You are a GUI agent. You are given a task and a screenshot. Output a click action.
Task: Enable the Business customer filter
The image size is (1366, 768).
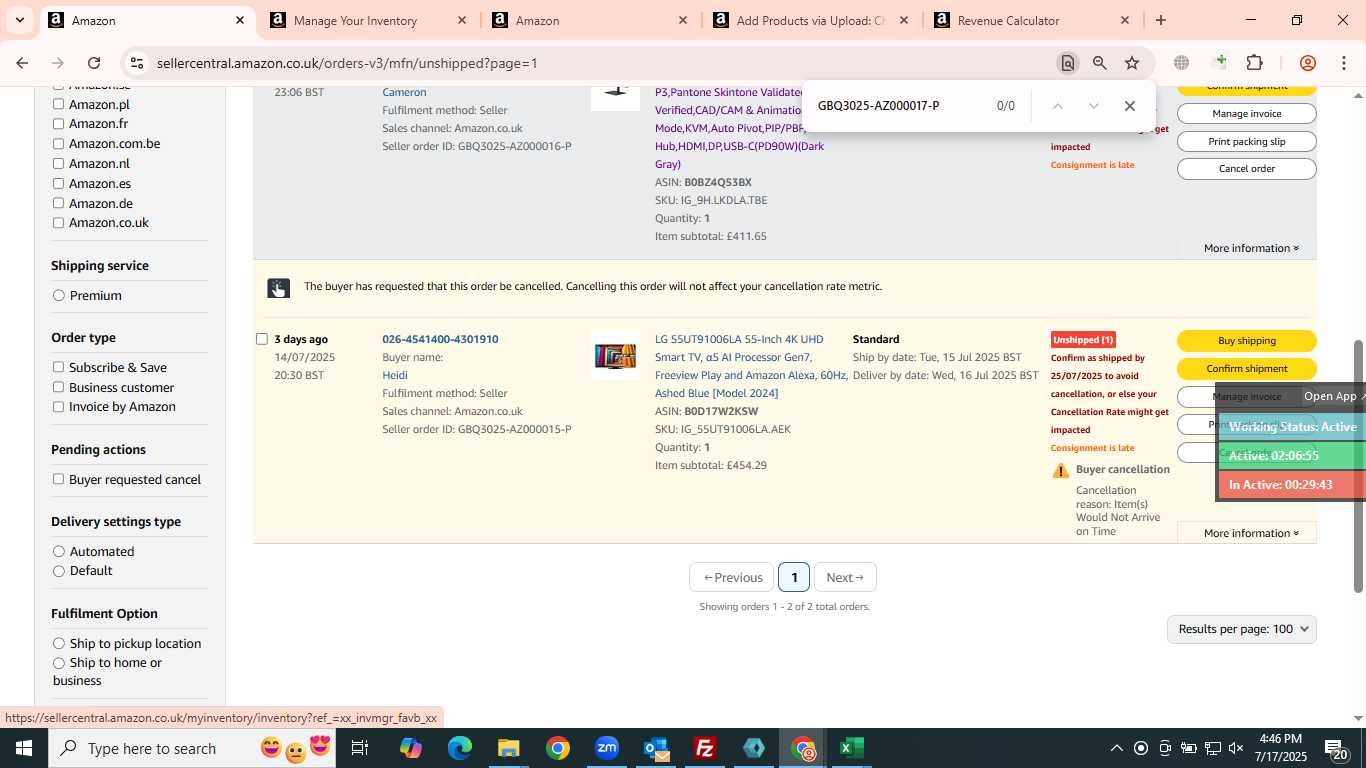(x=58, y=387)
